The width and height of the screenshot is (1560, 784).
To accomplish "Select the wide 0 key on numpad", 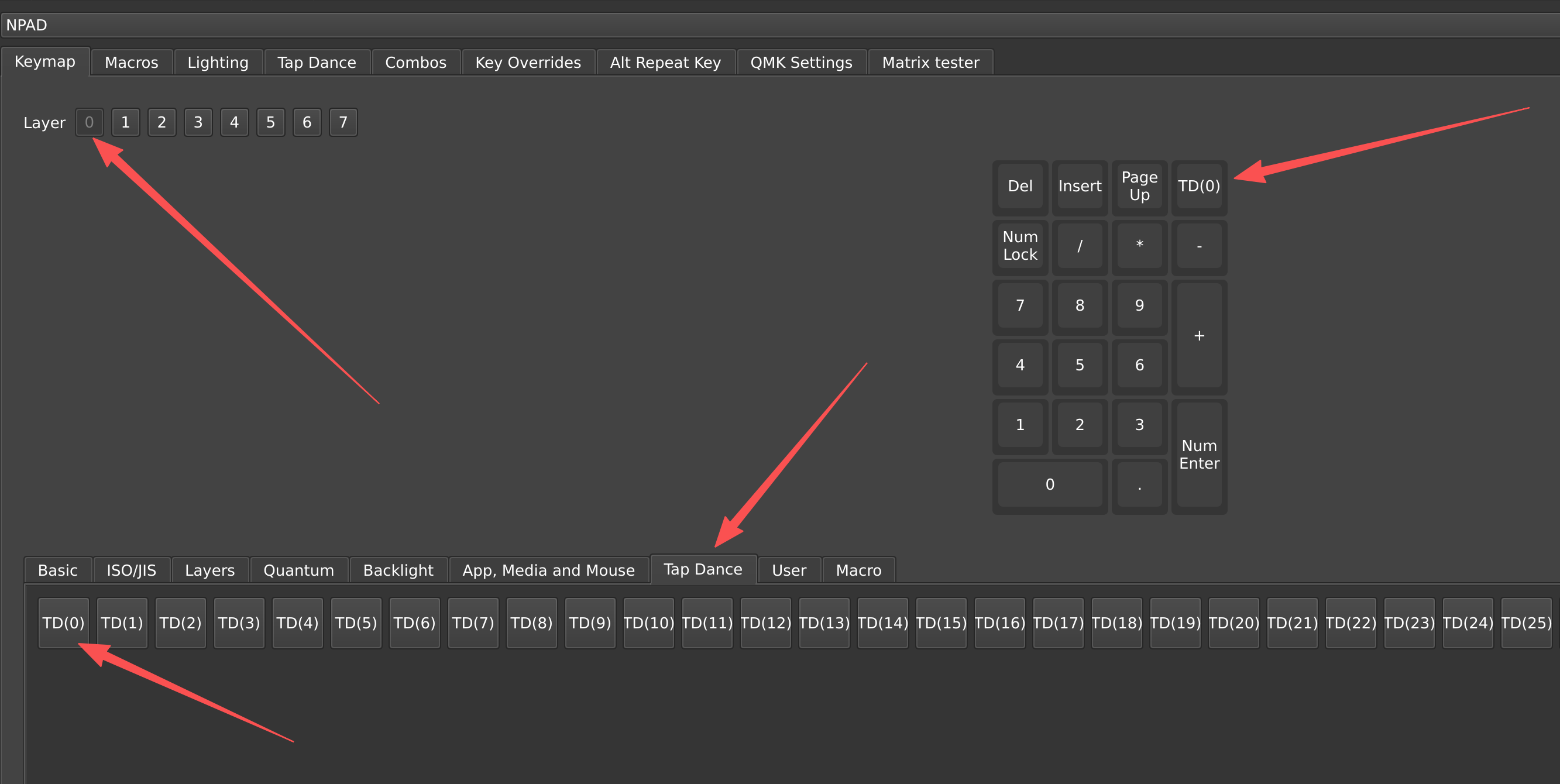I will point(1050,484).
